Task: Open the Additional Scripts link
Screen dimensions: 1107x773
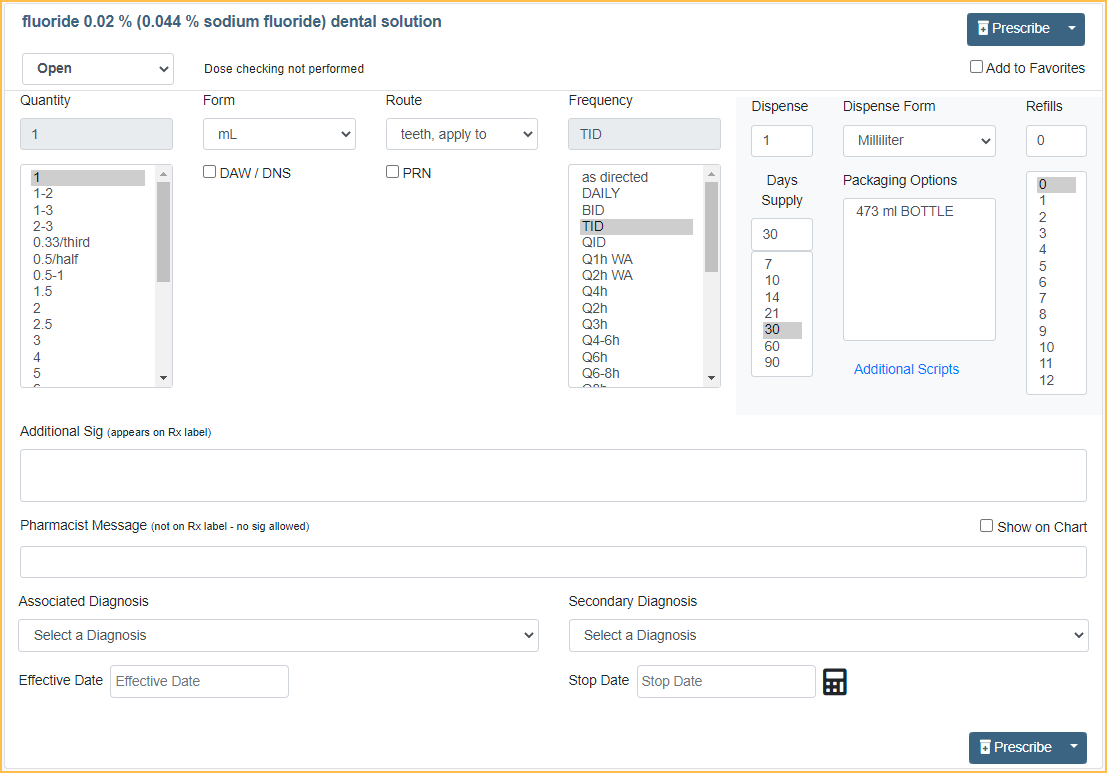Action: click(x=906, y=369)
